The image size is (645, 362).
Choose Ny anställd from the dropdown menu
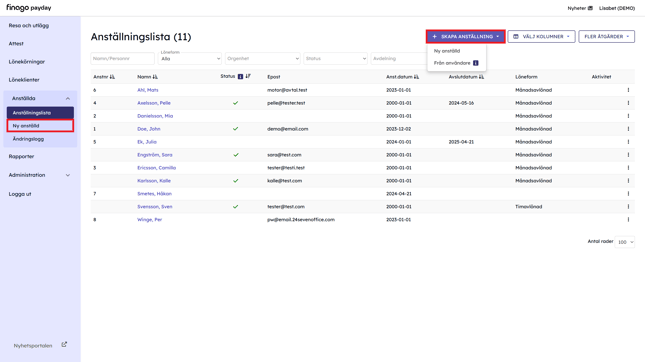tap(447, 51)
